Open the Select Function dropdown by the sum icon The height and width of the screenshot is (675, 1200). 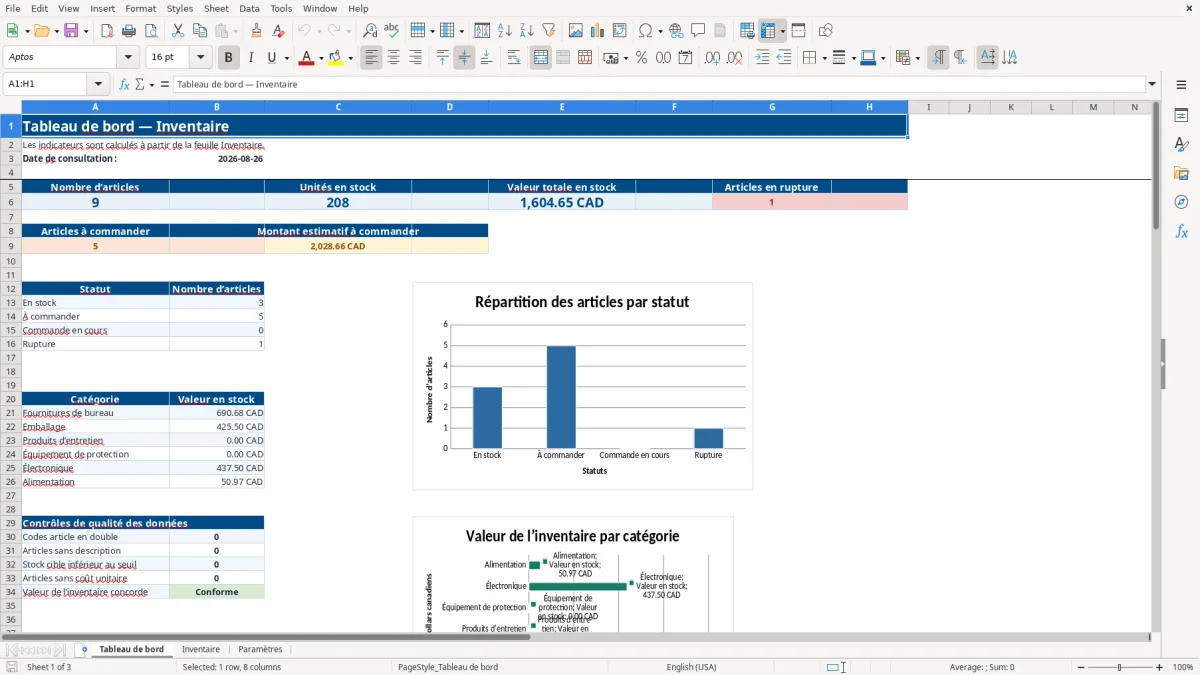click(x=152, y=84)
